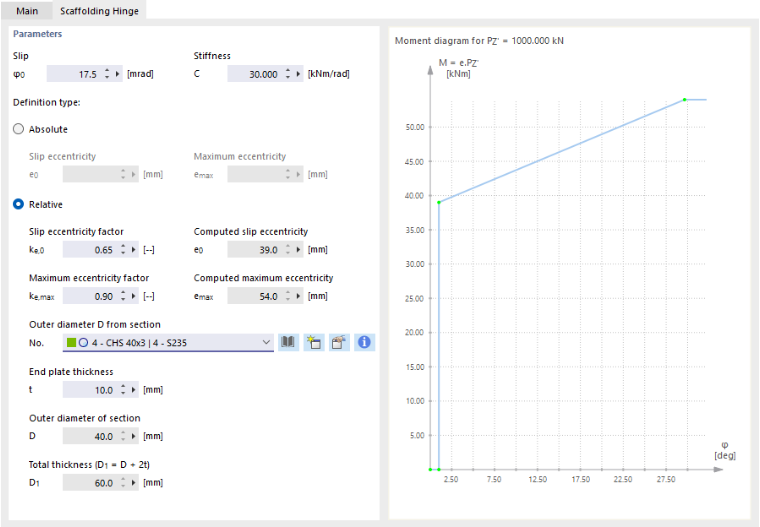Open the section library book icon

288,342
